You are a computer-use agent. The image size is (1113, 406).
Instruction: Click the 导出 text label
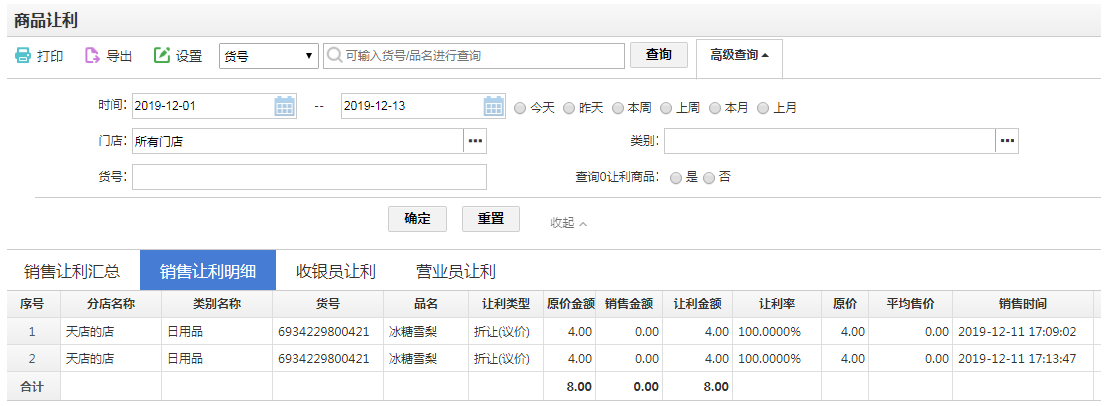119,56
